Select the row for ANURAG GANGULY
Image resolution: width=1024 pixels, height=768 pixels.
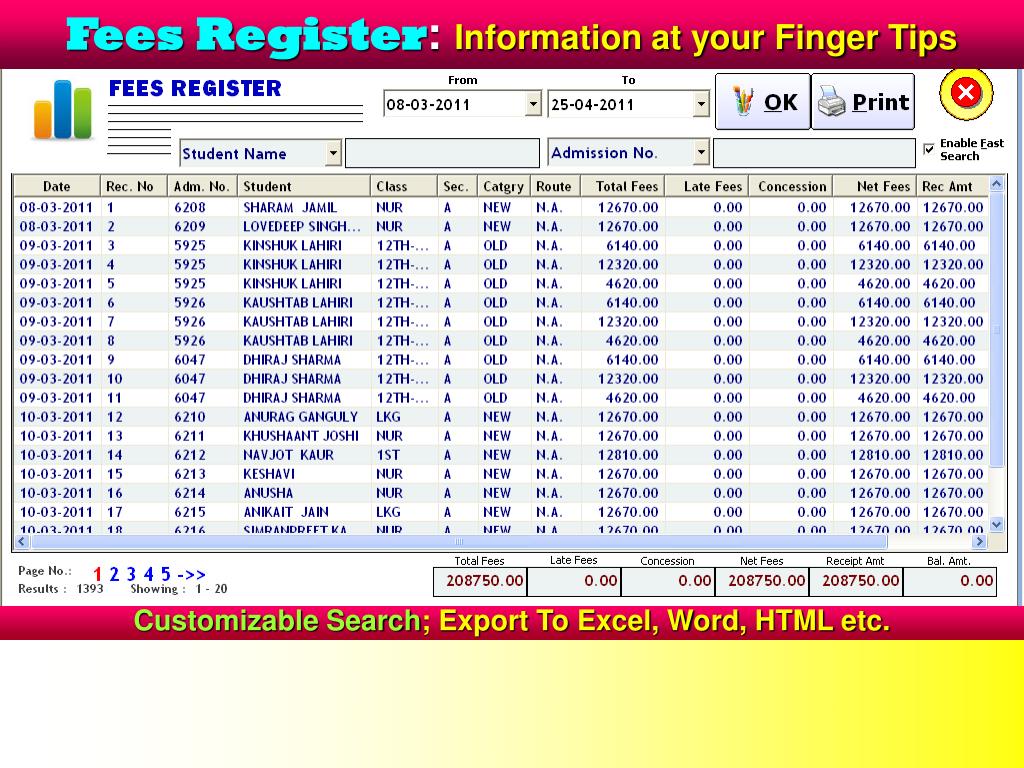[300, 417]
